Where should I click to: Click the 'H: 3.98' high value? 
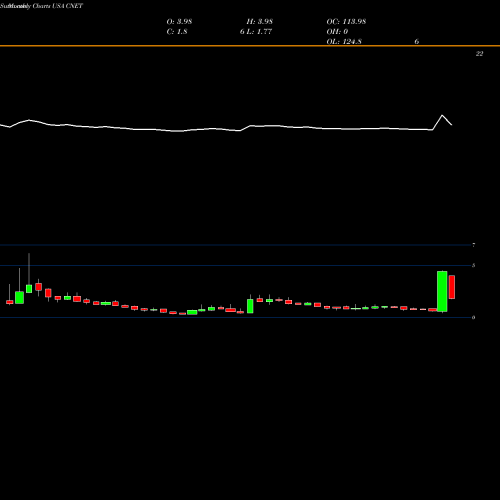pos(260,22)
